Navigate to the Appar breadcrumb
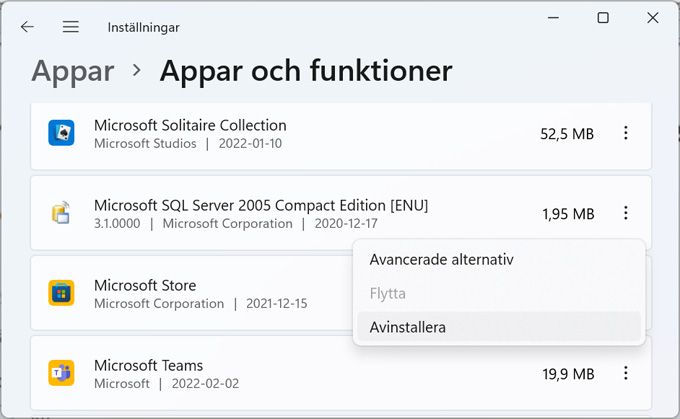Image resolution: width=680 pixels, height=419 pixels. (73, 72)
